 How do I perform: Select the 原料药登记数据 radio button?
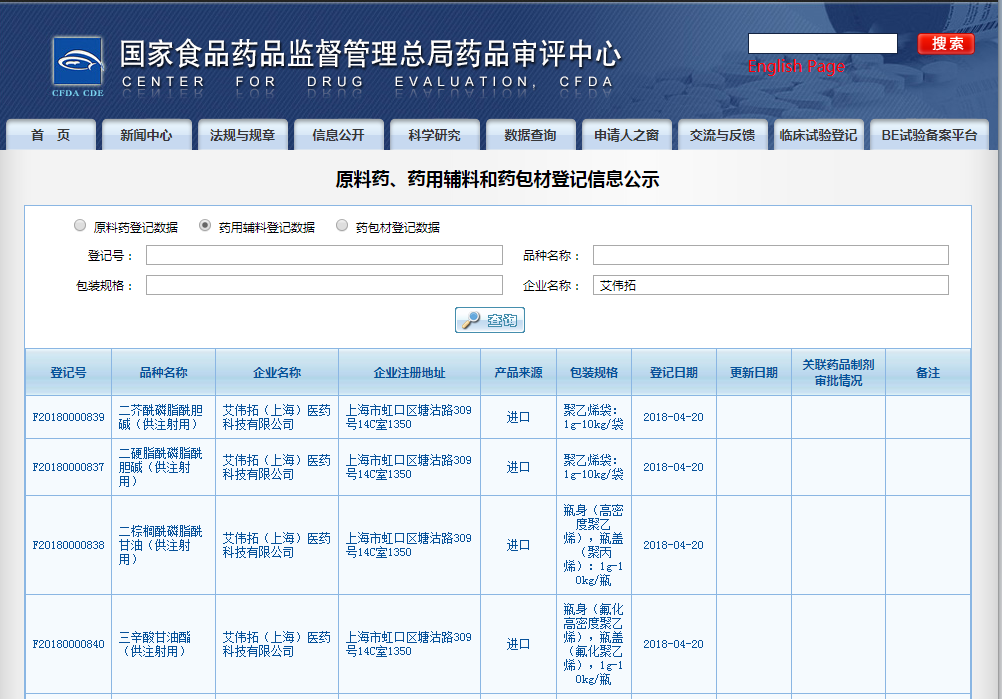80,225
